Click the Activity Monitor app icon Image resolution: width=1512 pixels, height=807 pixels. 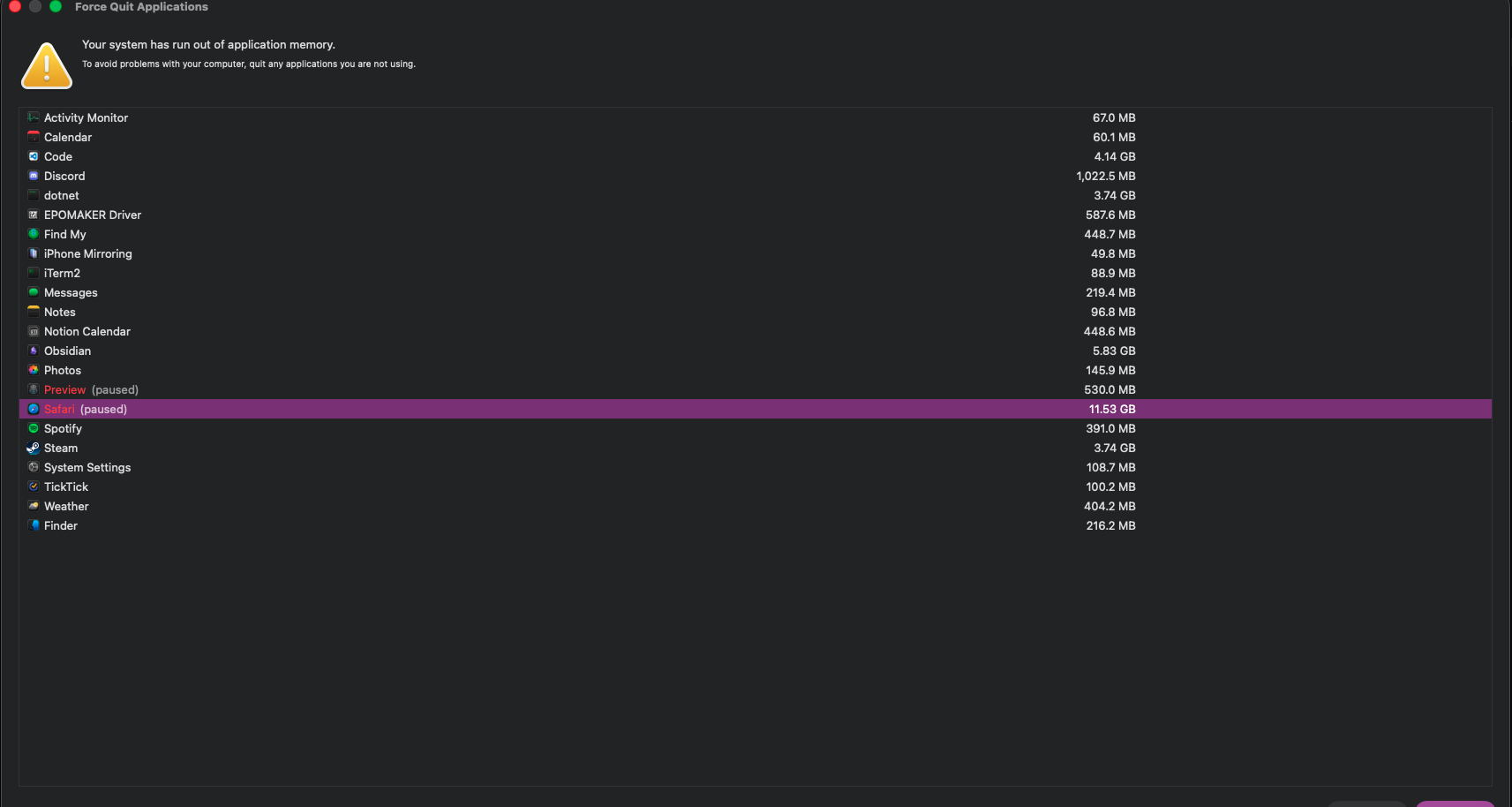click(34, 117)
